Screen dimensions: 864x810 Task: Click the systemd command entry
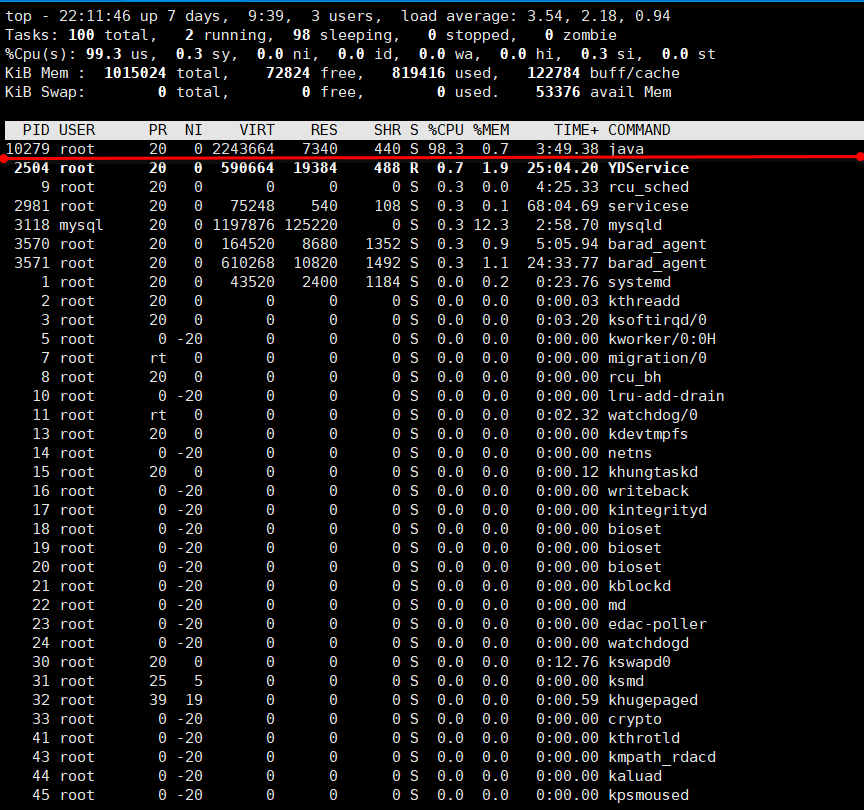tap(639, 282)
